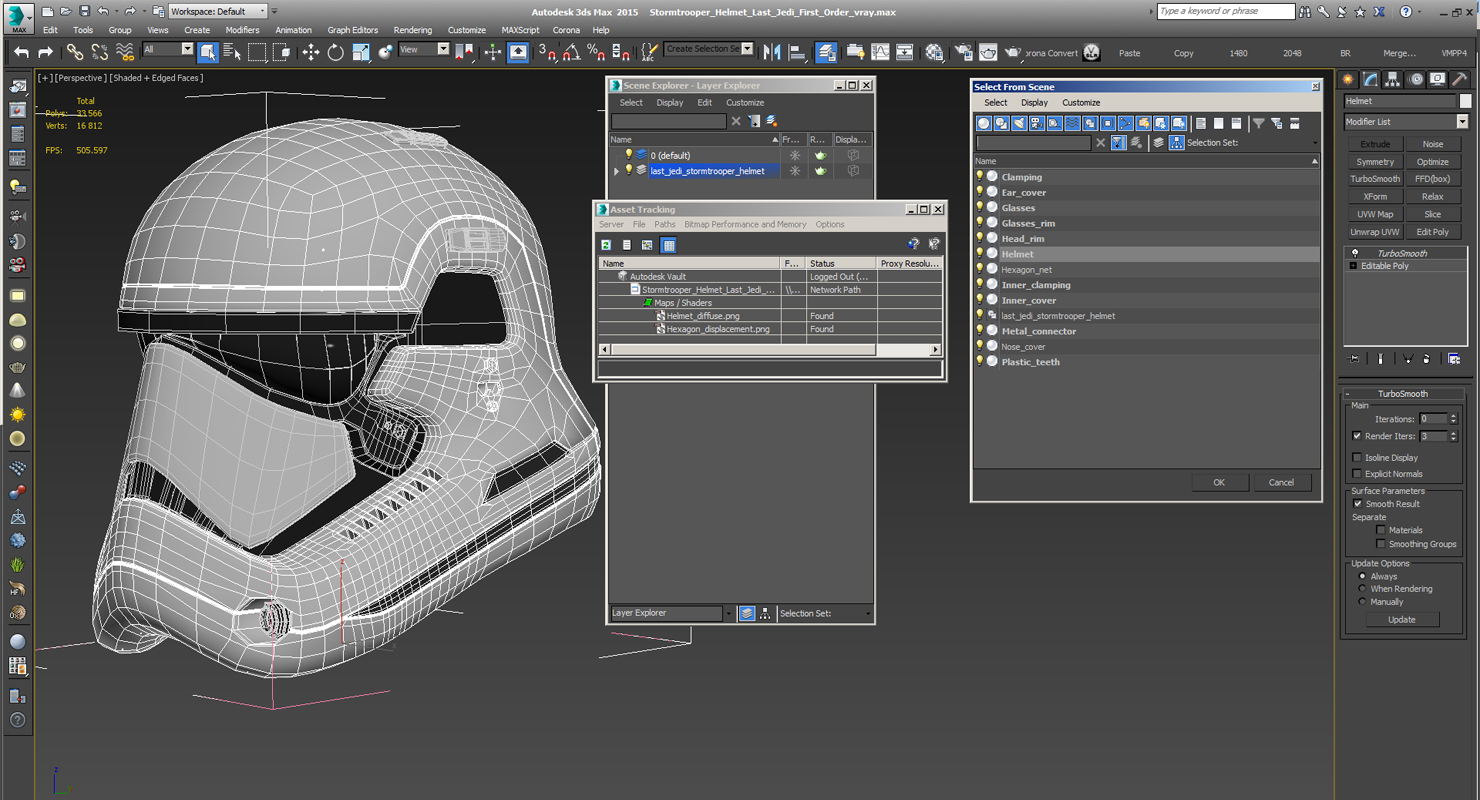
Task: Toggle the Render Iters checkbox
Action: (x=1357, y=436)
